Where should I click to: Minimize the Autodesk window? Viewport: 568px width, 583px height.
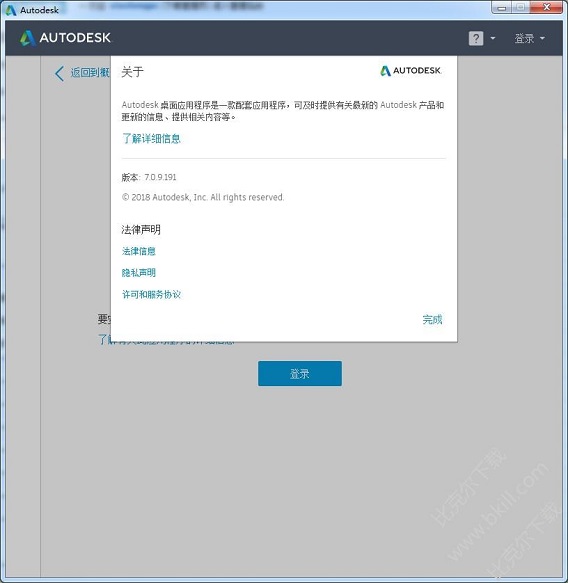coord(501,7)
